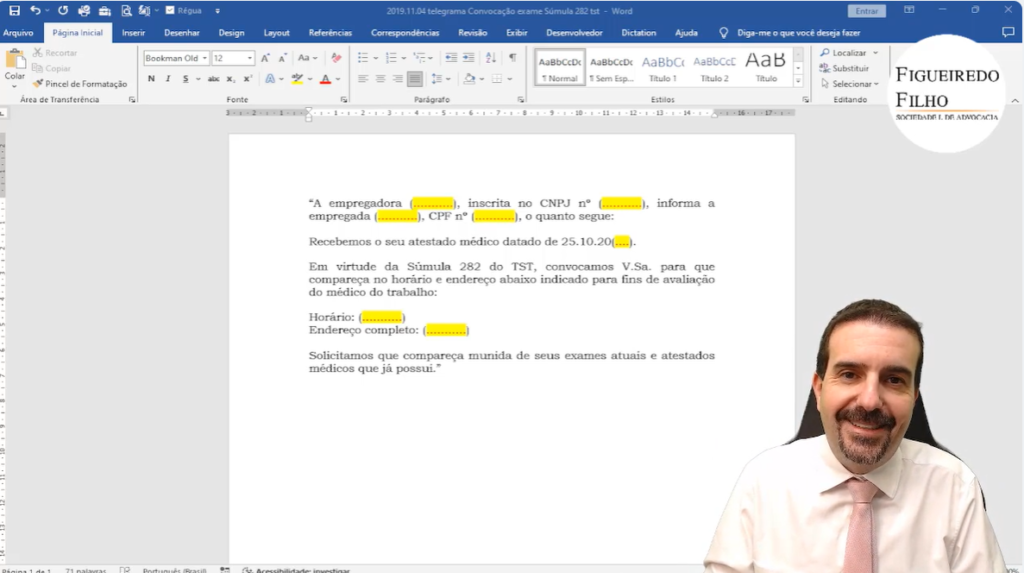The height and width of the screenshot is (573, 1024).
Task: Toggle the Régua checkbox in quick access toolbar
Action: [x=170, y=10]
